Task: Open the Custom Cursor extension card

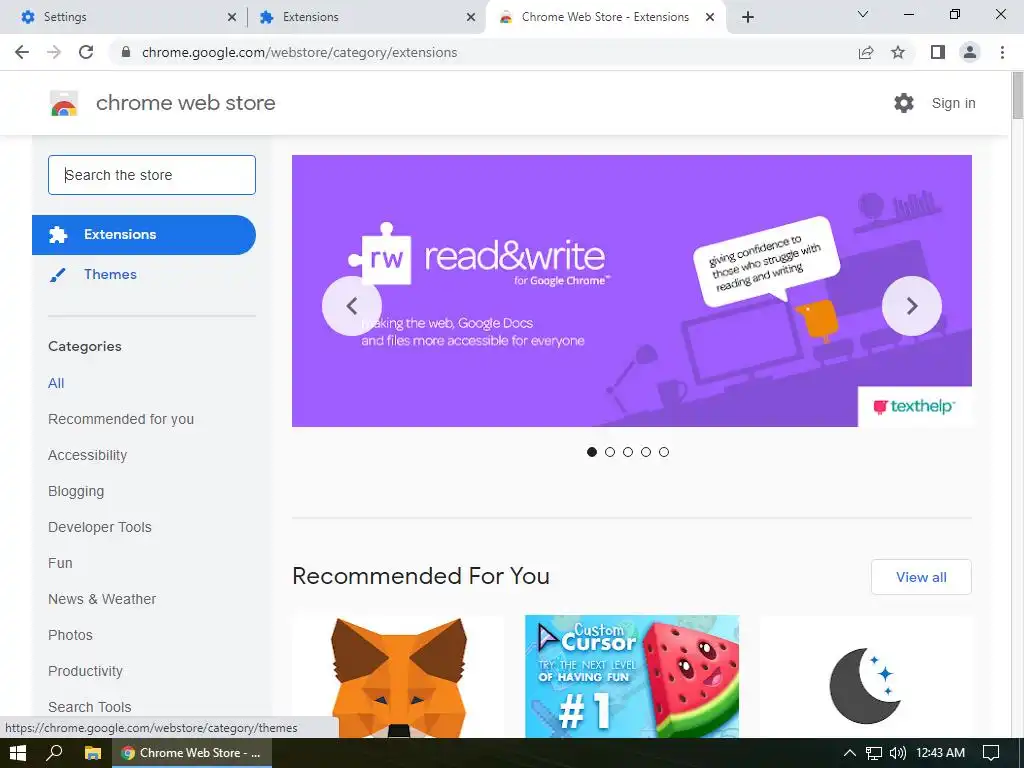Action: click(632, 677)
